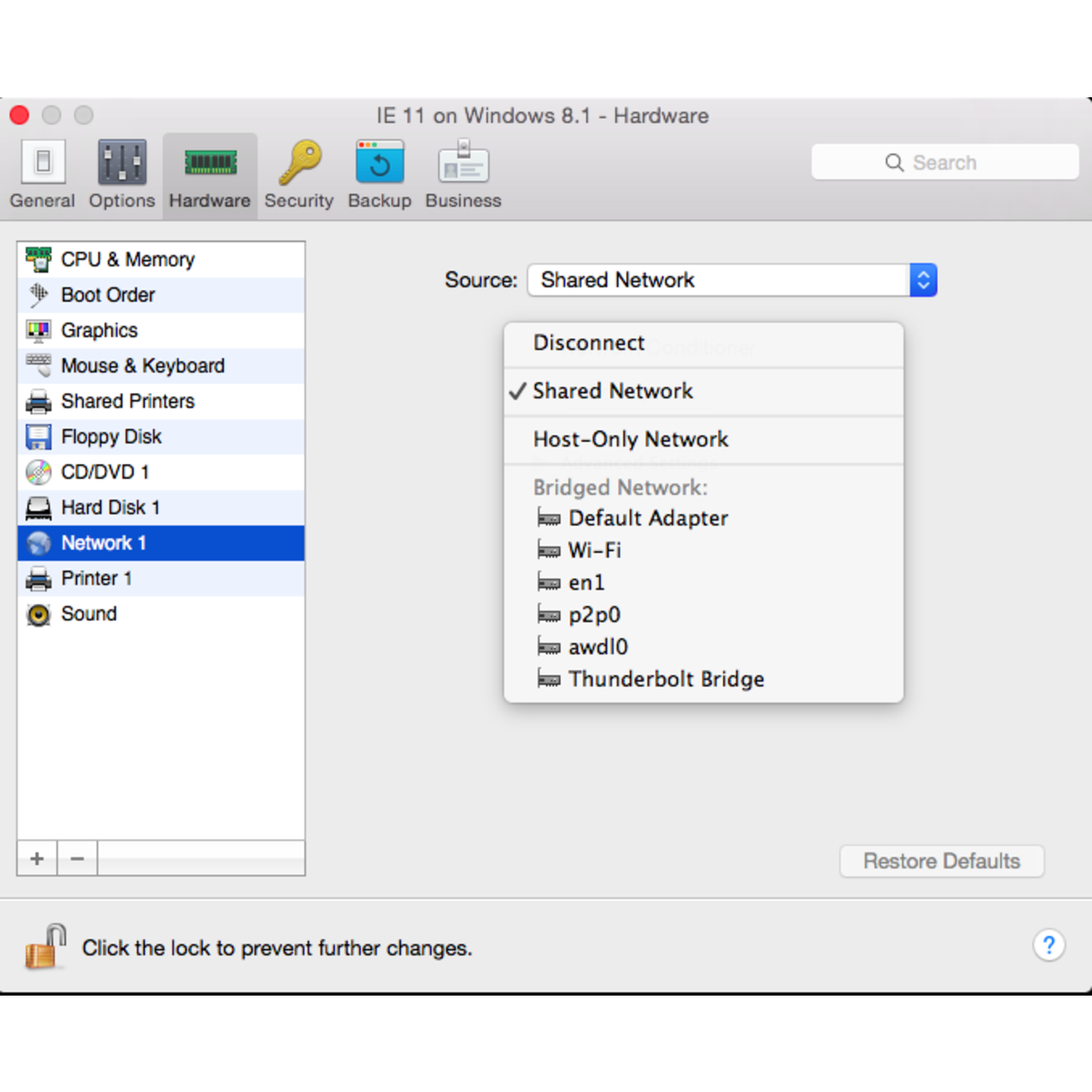Screen dimensions: 1092x1092
Task: Open Hard Disk 1 configuration
Action: [x=111, y=507]
